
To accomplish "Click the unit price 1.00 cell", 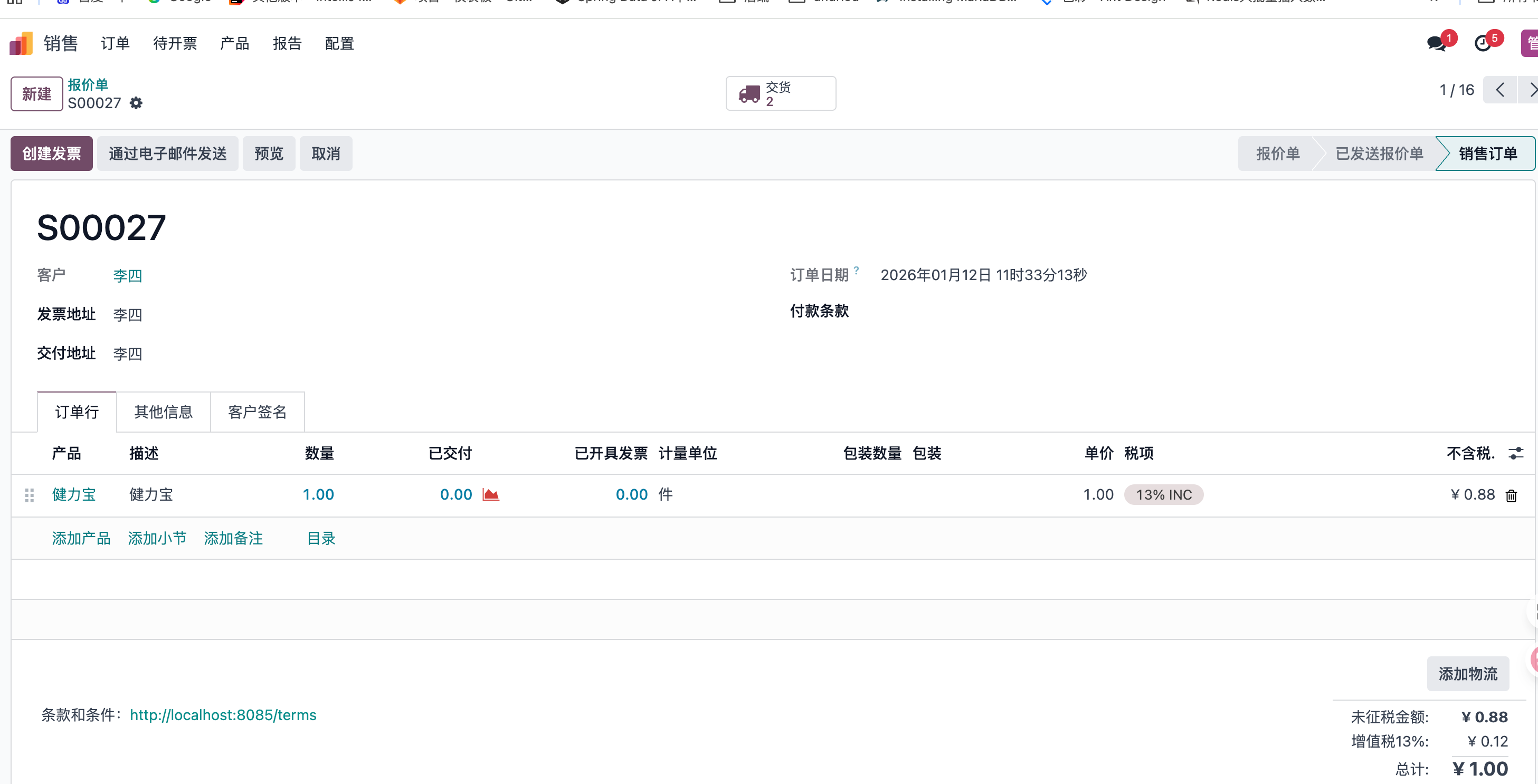I will (x=1098, y=495).
